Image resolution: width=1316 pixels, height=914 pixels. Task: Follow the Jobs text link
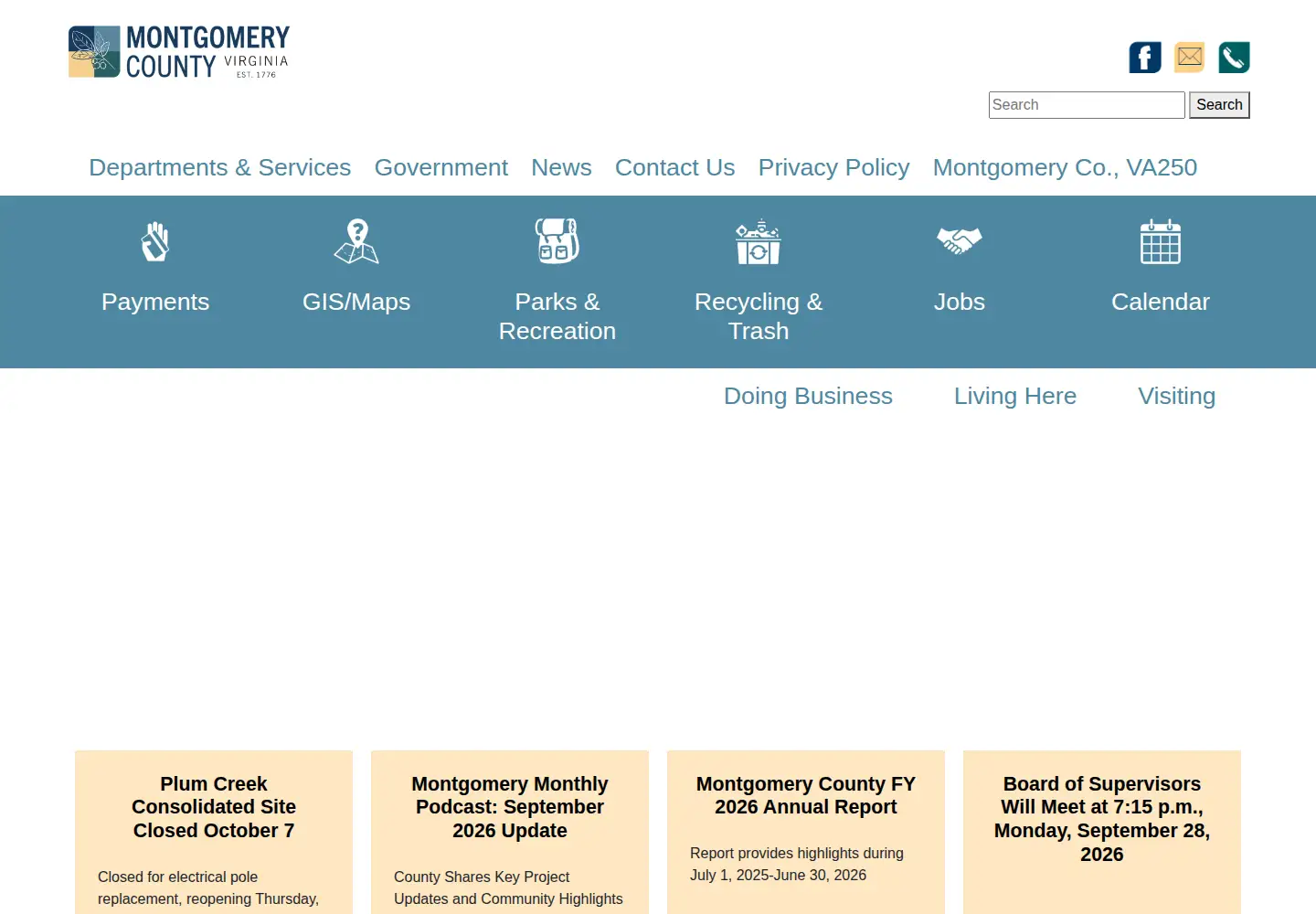coord(960,302)
